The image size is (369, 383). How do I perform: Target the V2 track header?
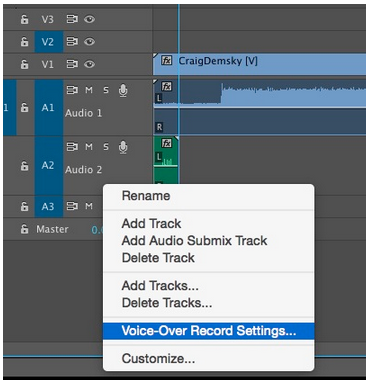pyautogui.click(x=48, y=42)
